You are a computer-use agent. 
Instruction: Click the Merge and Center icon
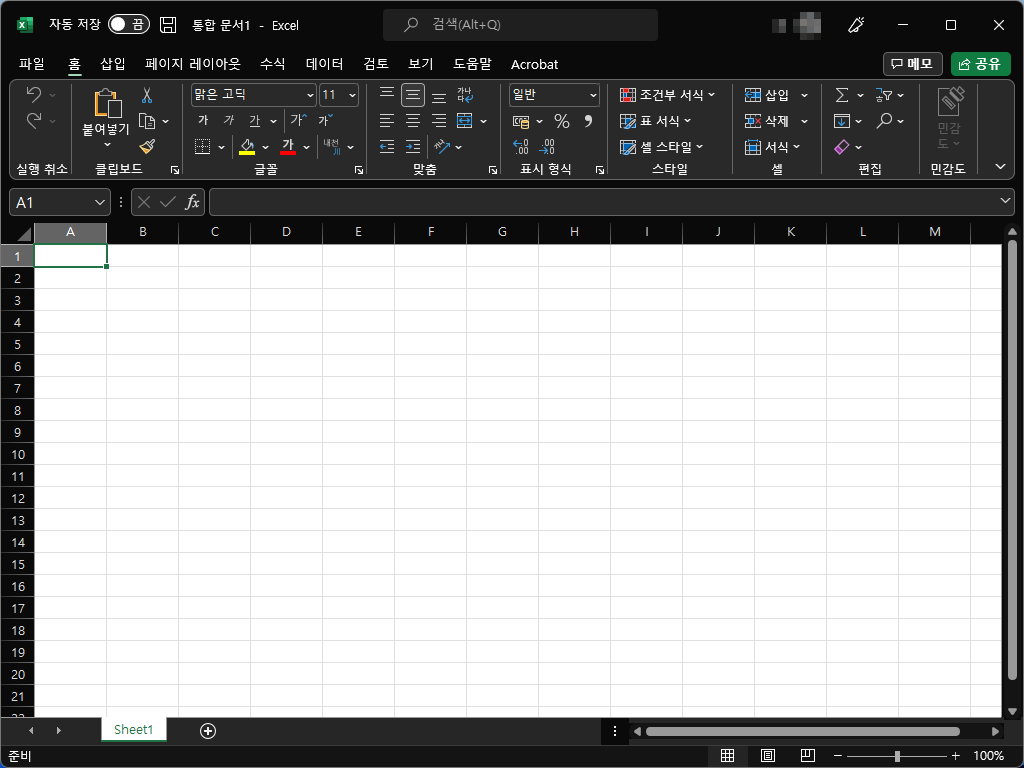point(464,120)
